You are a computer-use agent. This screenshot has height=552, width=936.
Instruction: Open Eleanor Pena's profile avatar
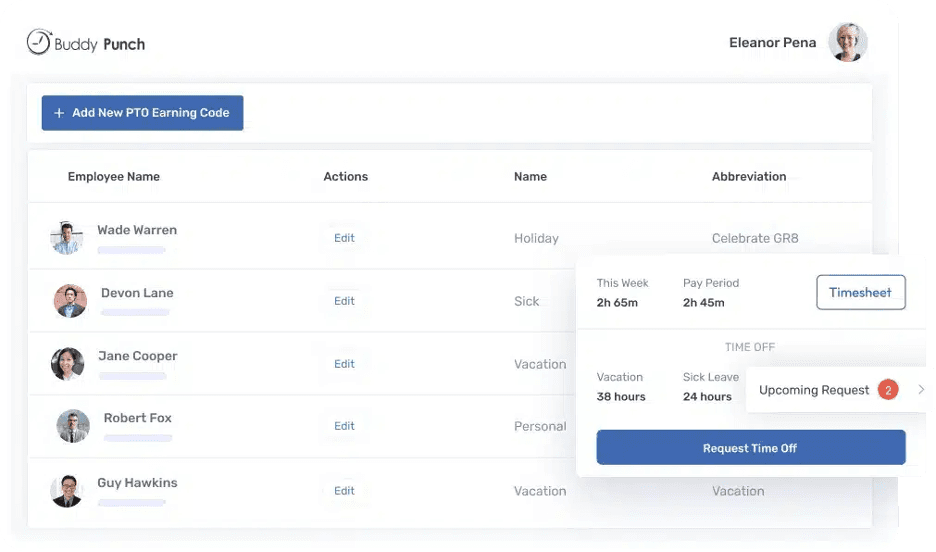coord(847,43)
